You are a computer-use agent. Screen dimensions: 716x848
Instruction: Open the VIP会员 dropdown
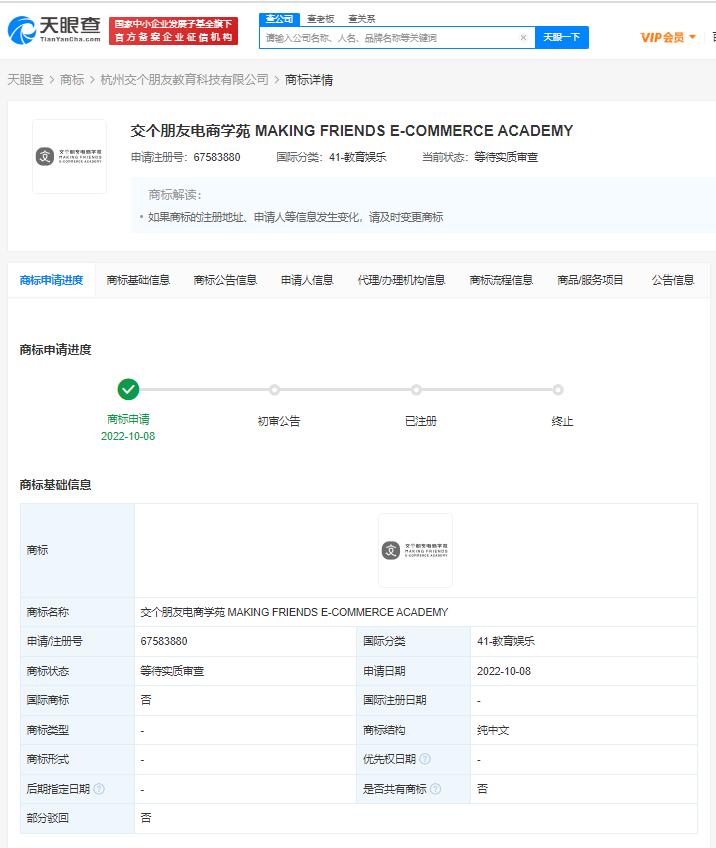click(668, 37)
